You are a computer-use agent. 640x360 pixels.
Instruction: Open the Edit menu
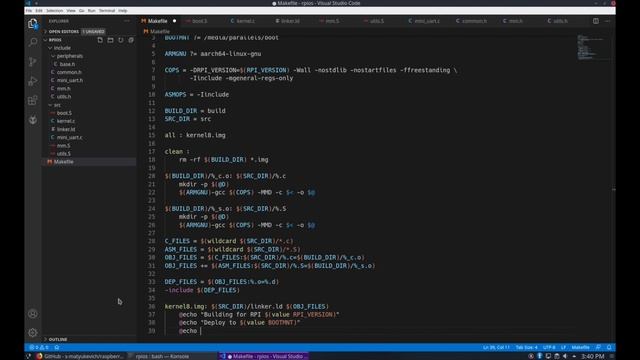pyautogui.click(x=39, y=11)
